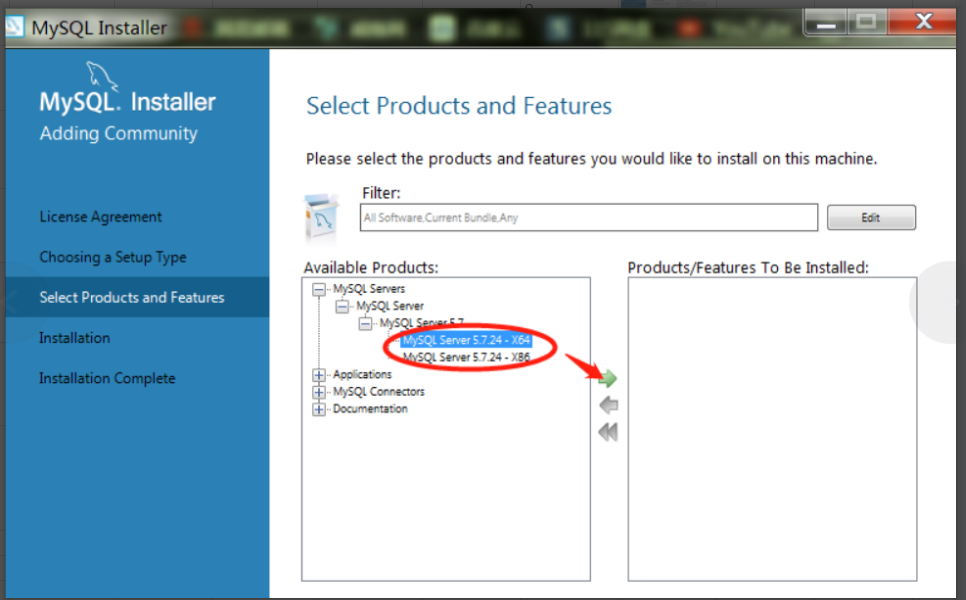Viewport: 966px width, 600px height.
Task: Go to License Agreement step
Action: click(100, 217)
